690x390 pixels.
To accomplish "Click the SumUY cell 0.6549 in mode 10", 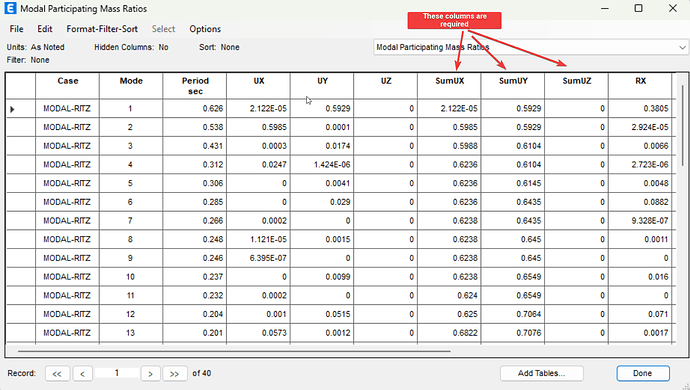I will [x=513, y=277].
